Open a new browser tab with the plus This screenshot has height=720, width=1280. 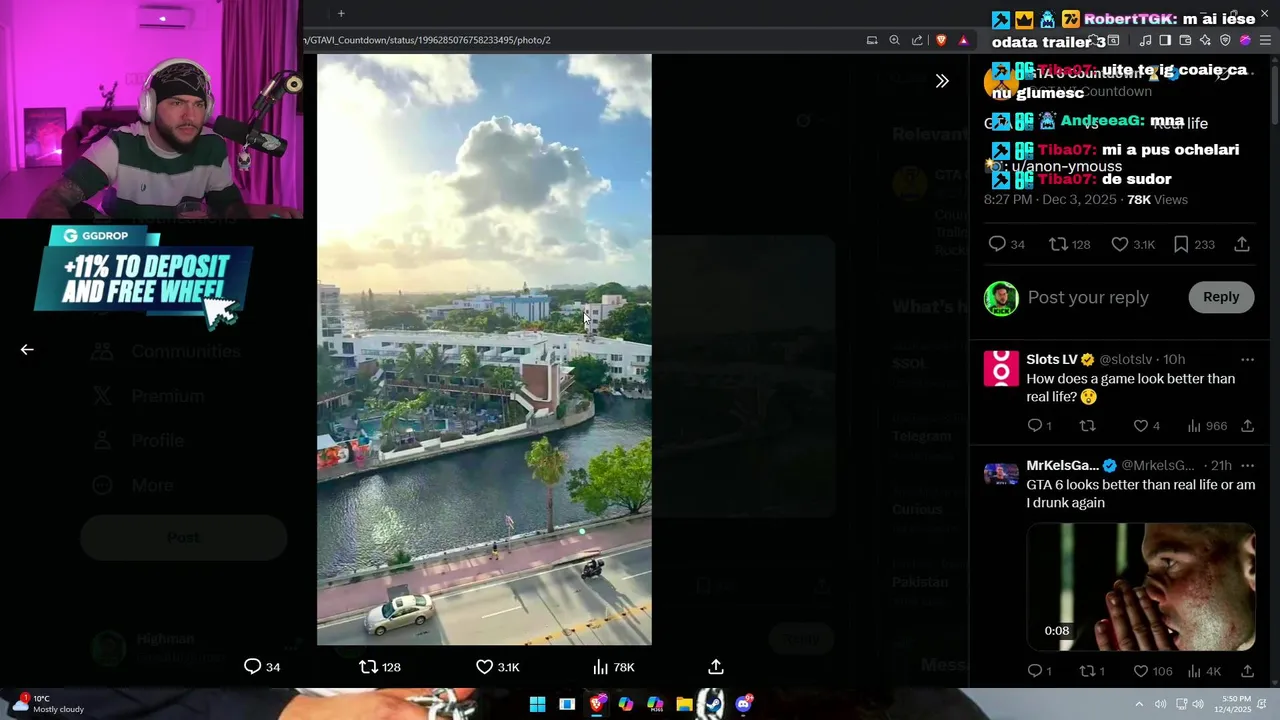pos(341,13)
